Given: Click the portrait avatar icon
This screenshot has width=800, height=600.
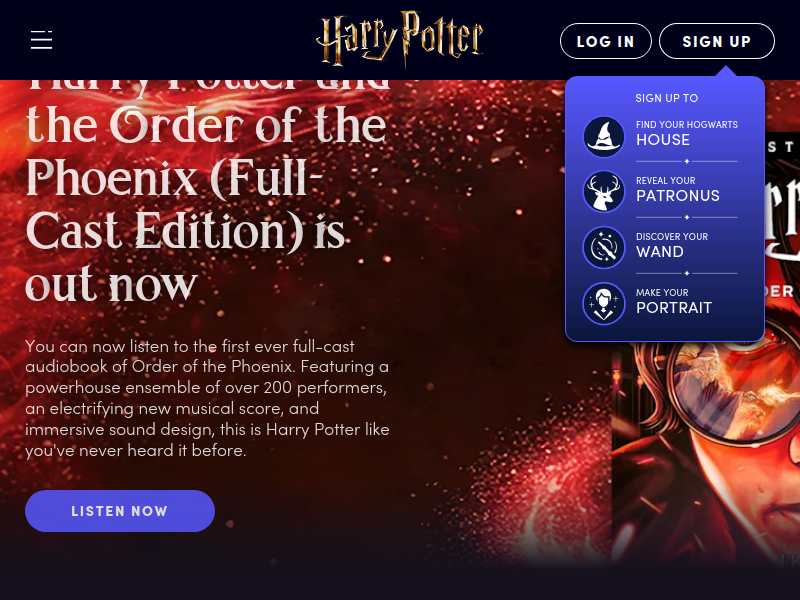Looking at the screenshot, I should point(604,304).
